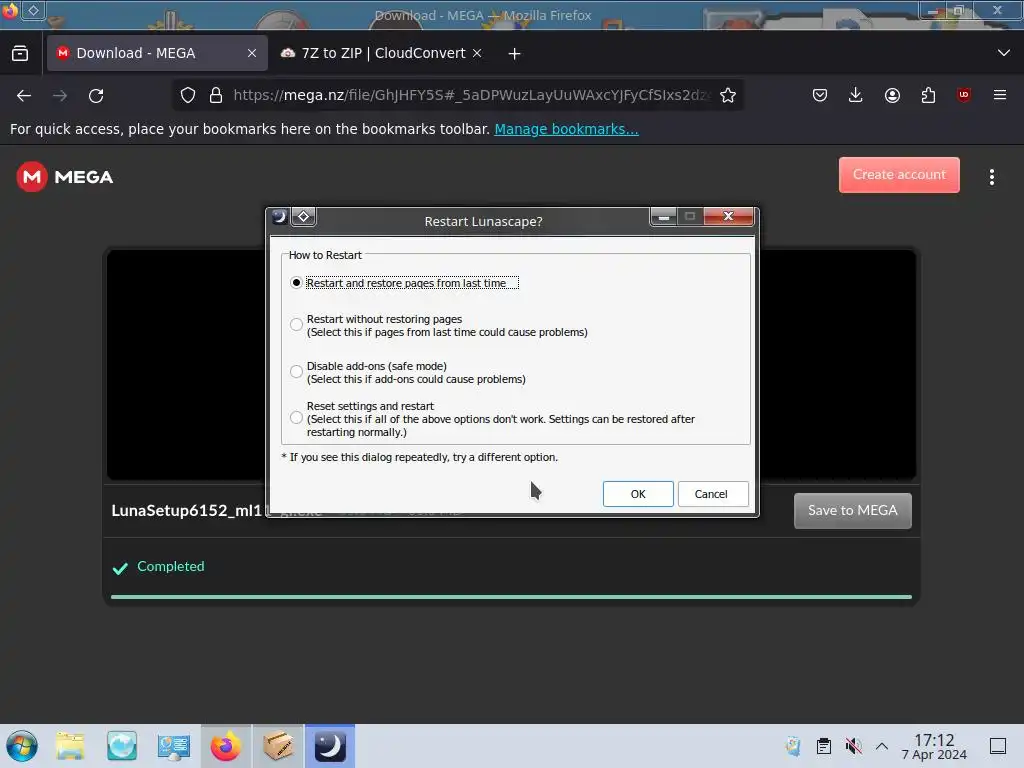
Task: Click dialog title bar diamond icon
Action: point(304,216)
